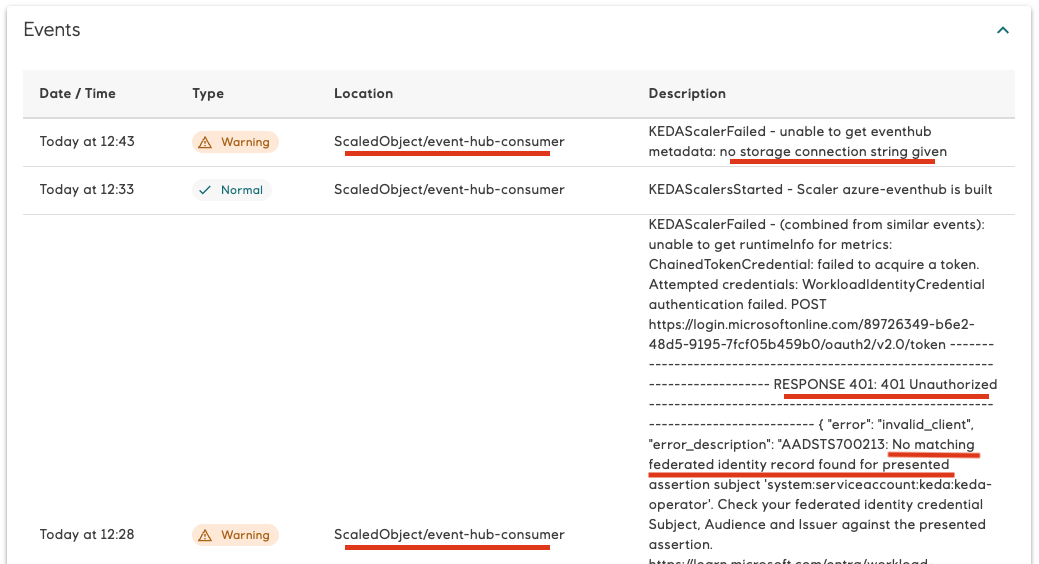Sort by the Date / Time column header
This screenshot has height=564, width=1039.
coord(77,93)
